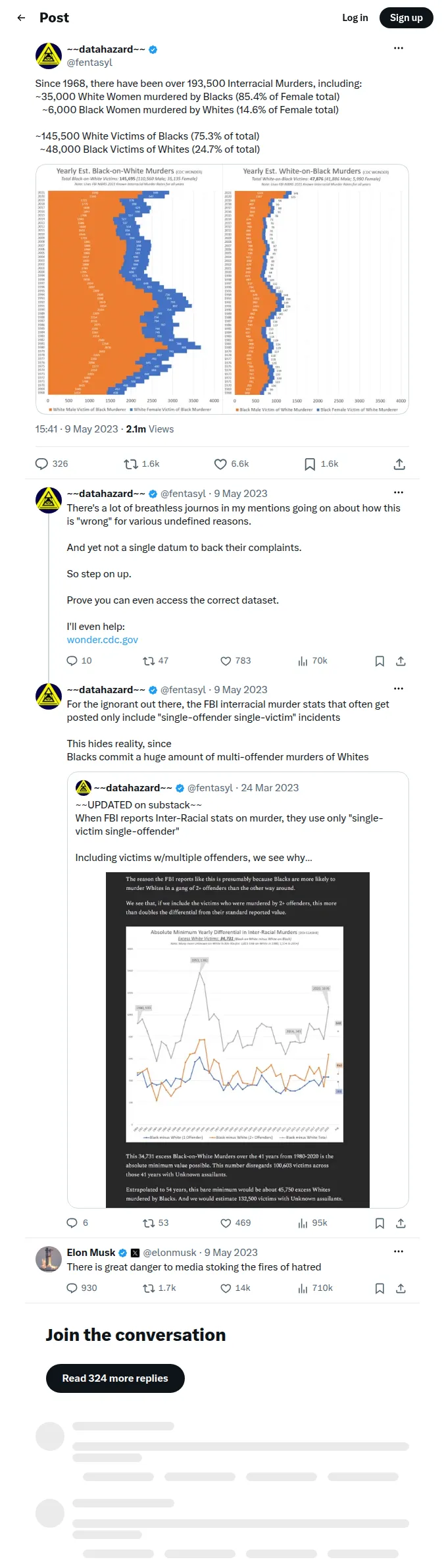Bookmark the main post with 1.6k bookmarks
Image resolution: width=444 pixels, height=1568 pixels.
click(x=321, y=464)
